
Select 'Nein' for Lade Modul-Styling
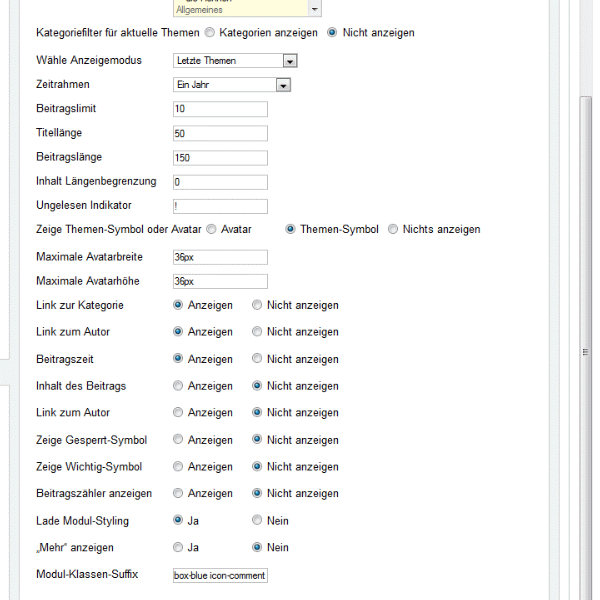(258, 521)
